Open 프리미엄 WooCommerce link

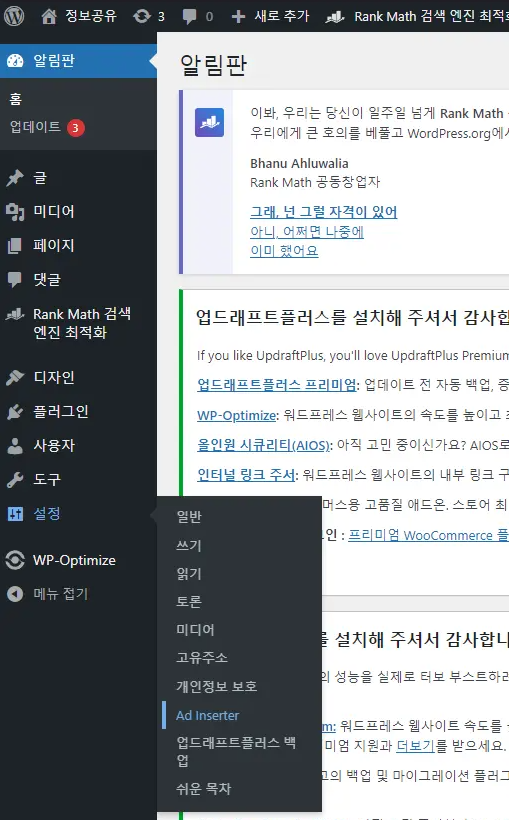[428, 536]
